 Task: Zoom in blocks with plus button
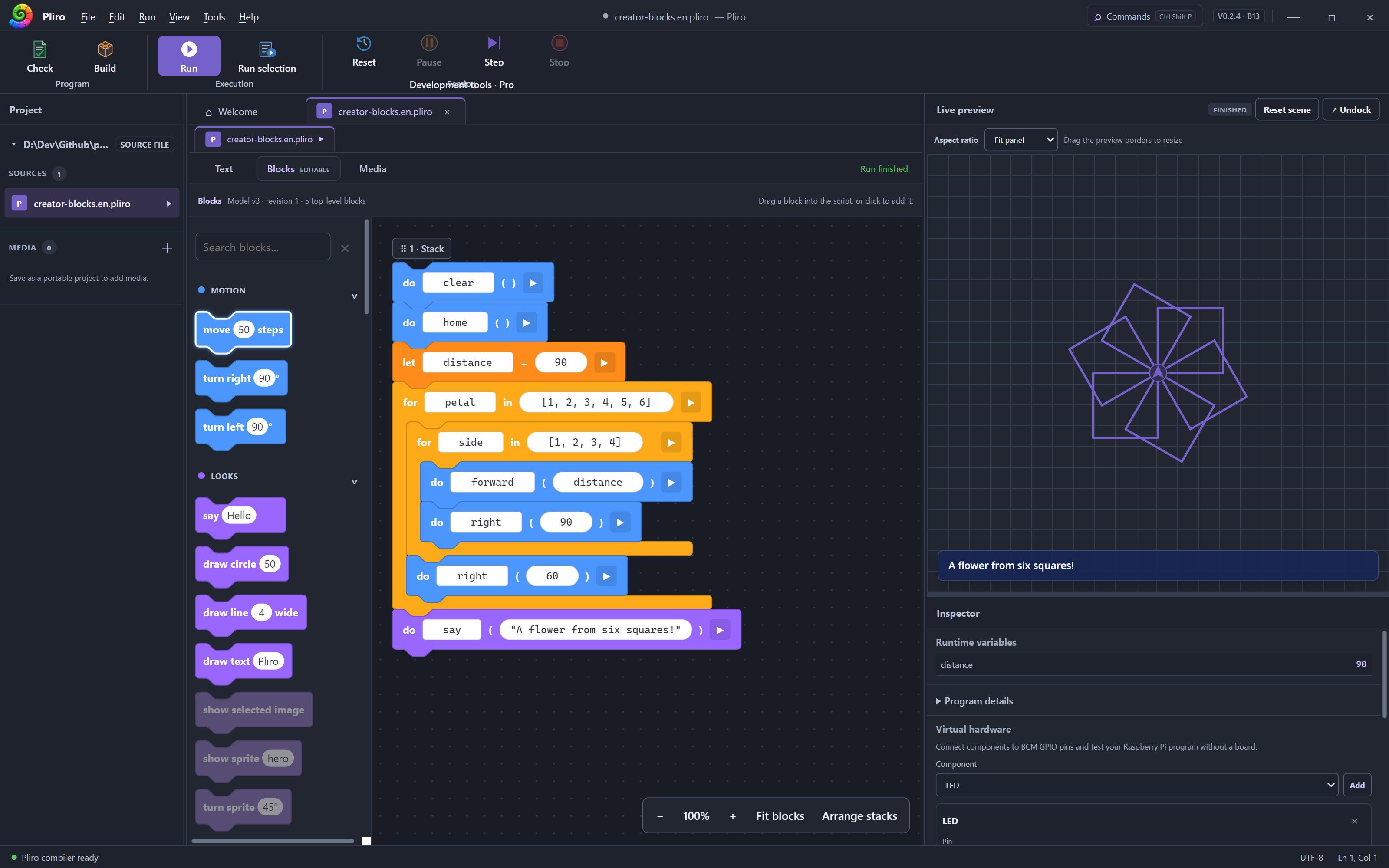(x=732, y=816)
